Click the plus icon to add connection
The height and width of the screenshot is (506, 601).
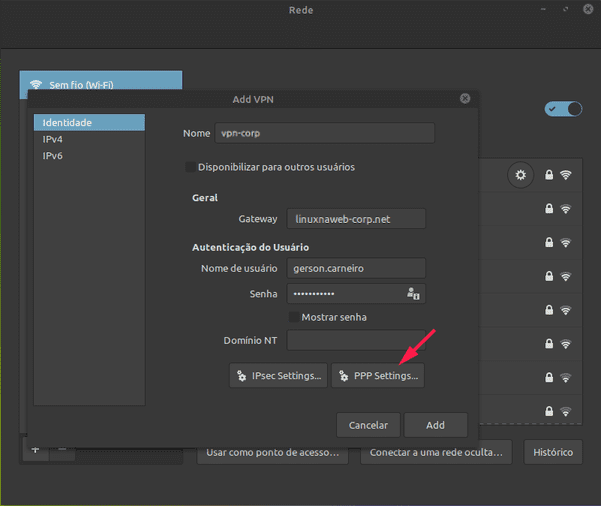[x=35, y=450]
